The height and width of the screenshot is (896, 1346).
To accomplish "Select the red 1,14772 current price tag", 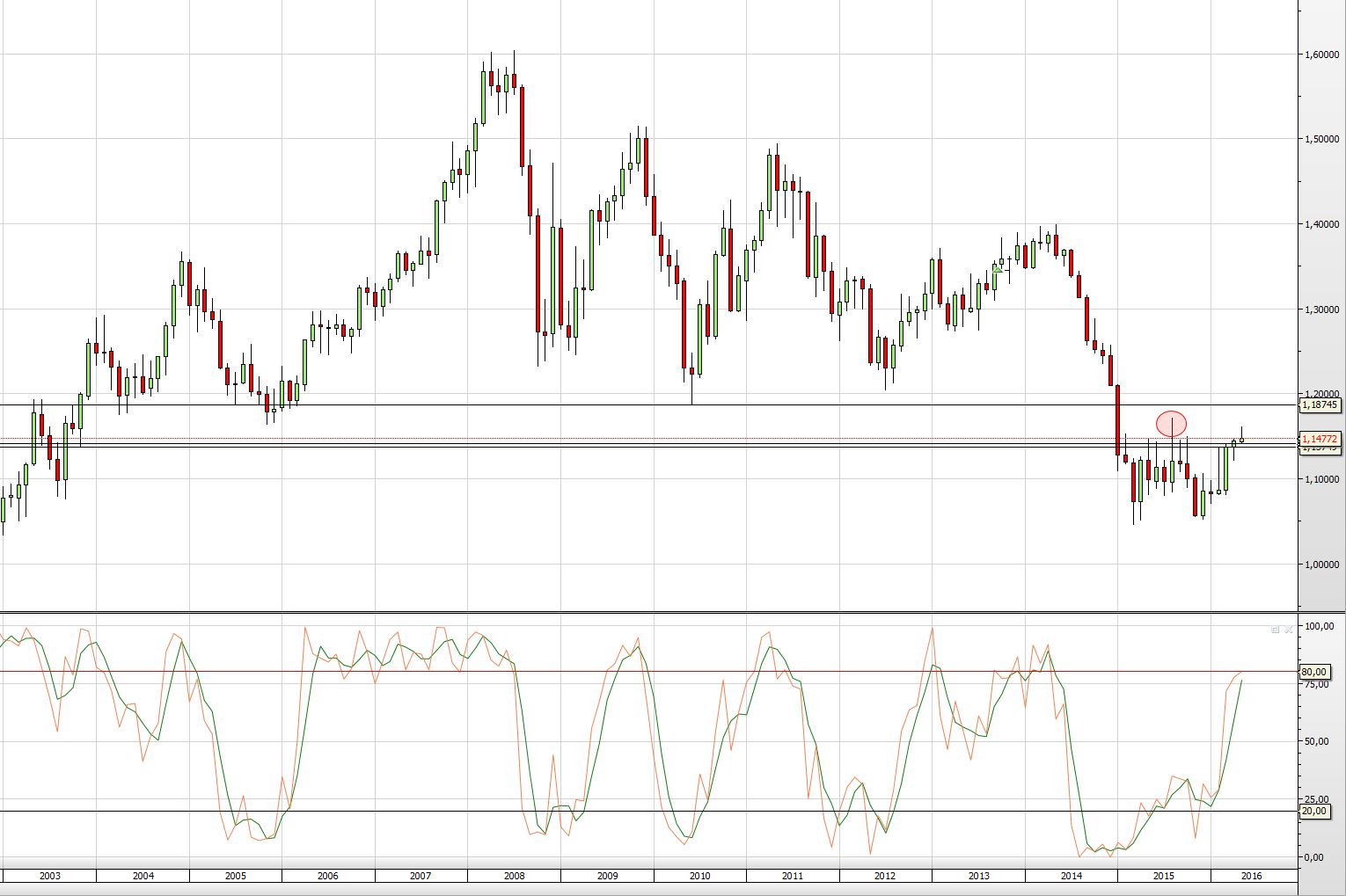I will point(1320,438).
